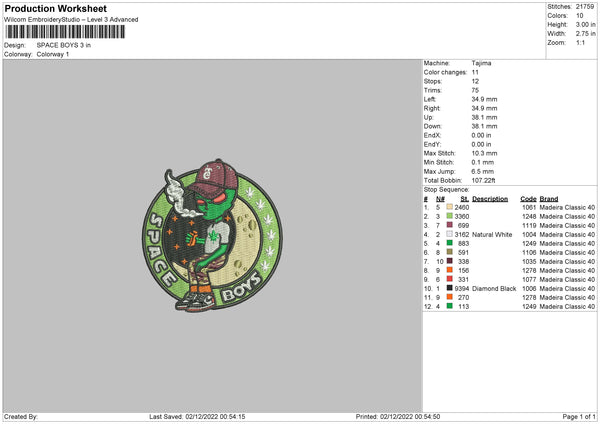This screenshot has height=424, width=600.
Task: Click the Machine value 'Tajima'
Action: pyautogui.click(x=481, y=63)
